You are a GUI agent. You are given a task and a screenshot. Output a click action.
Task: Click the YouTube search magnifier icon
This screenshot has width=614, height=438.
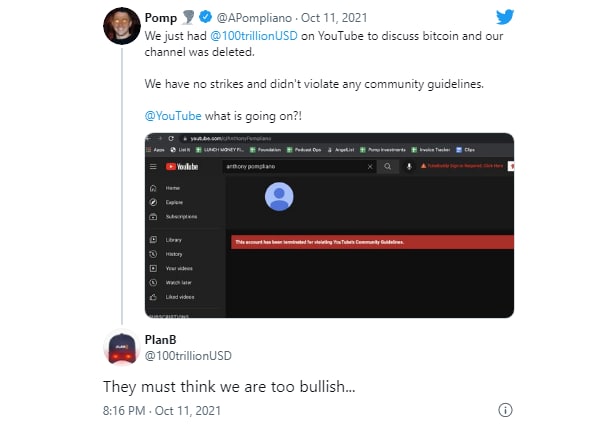[388, 167]
